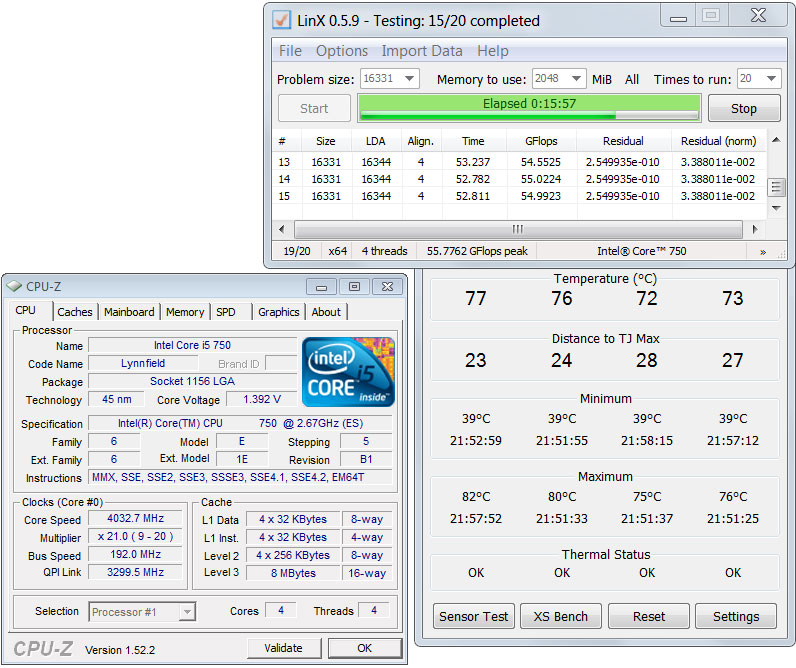
Task: Click the Time column header
Action: pyautogui.click(x=473, y=141)
